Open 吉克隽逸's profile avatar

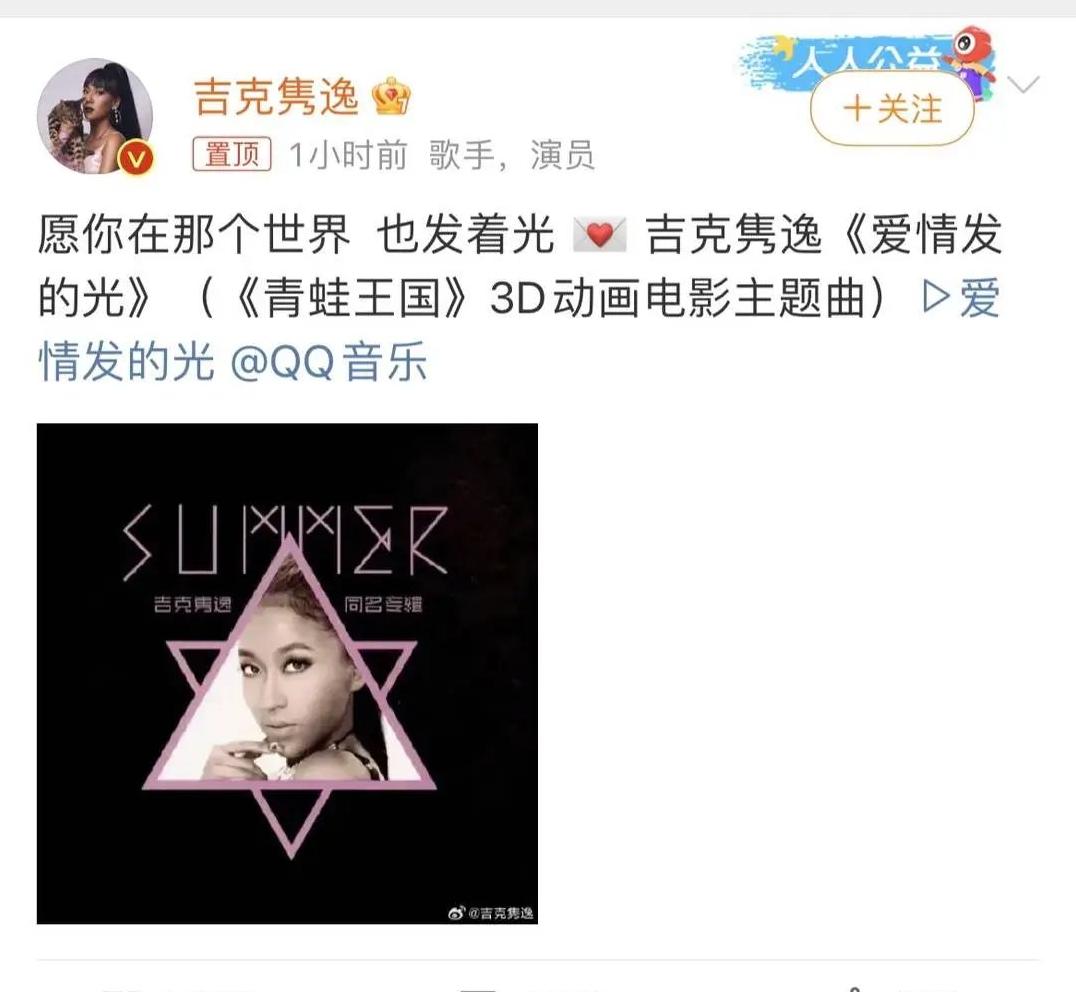95,116
